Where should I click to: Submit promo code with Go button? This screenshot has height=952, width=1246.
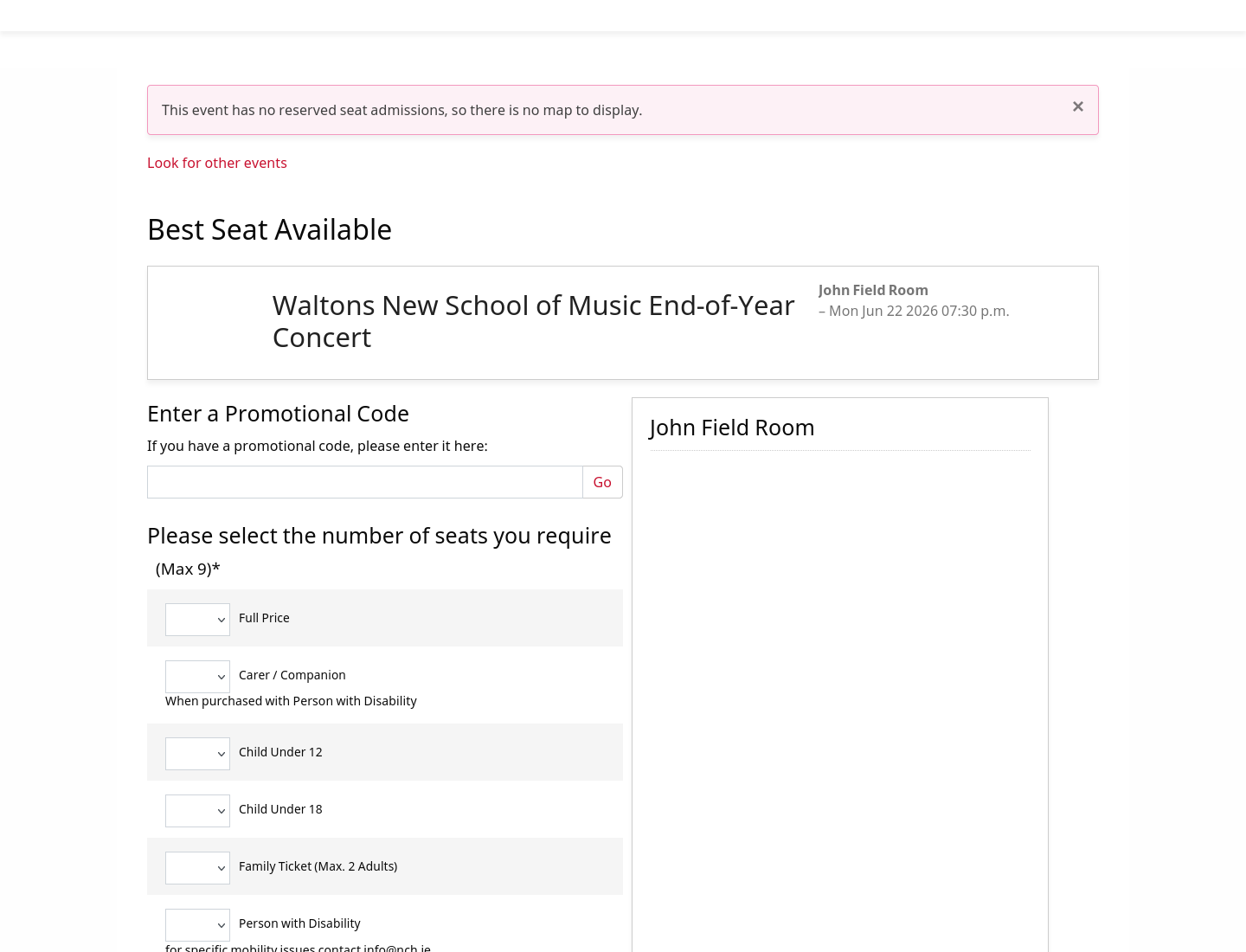coord(602,482)
